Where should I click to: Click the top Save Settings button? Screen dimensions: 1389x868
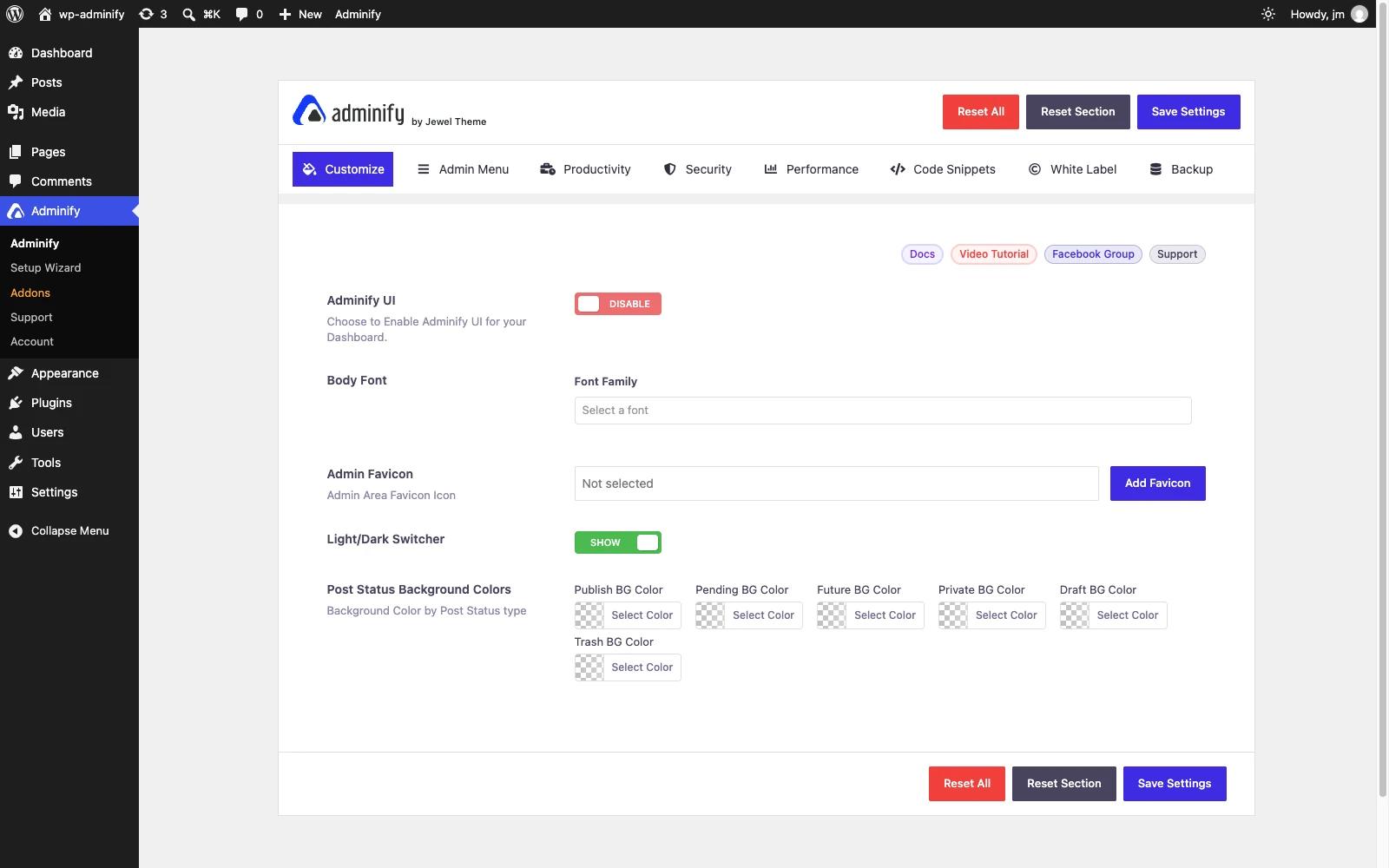pyautogui.click(x=1188, y=112)
